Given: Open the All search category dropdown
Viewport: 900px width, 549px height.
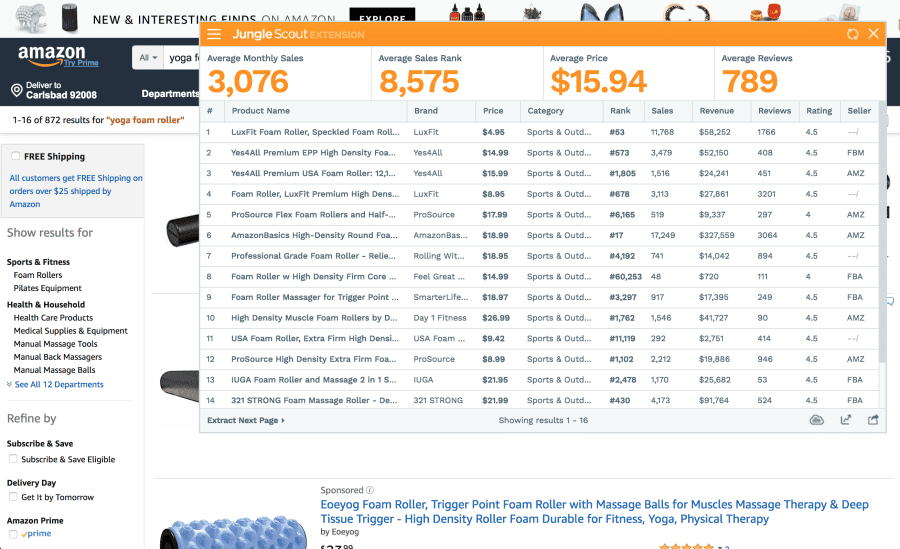Looking at the screenshot, I should 149,58.
